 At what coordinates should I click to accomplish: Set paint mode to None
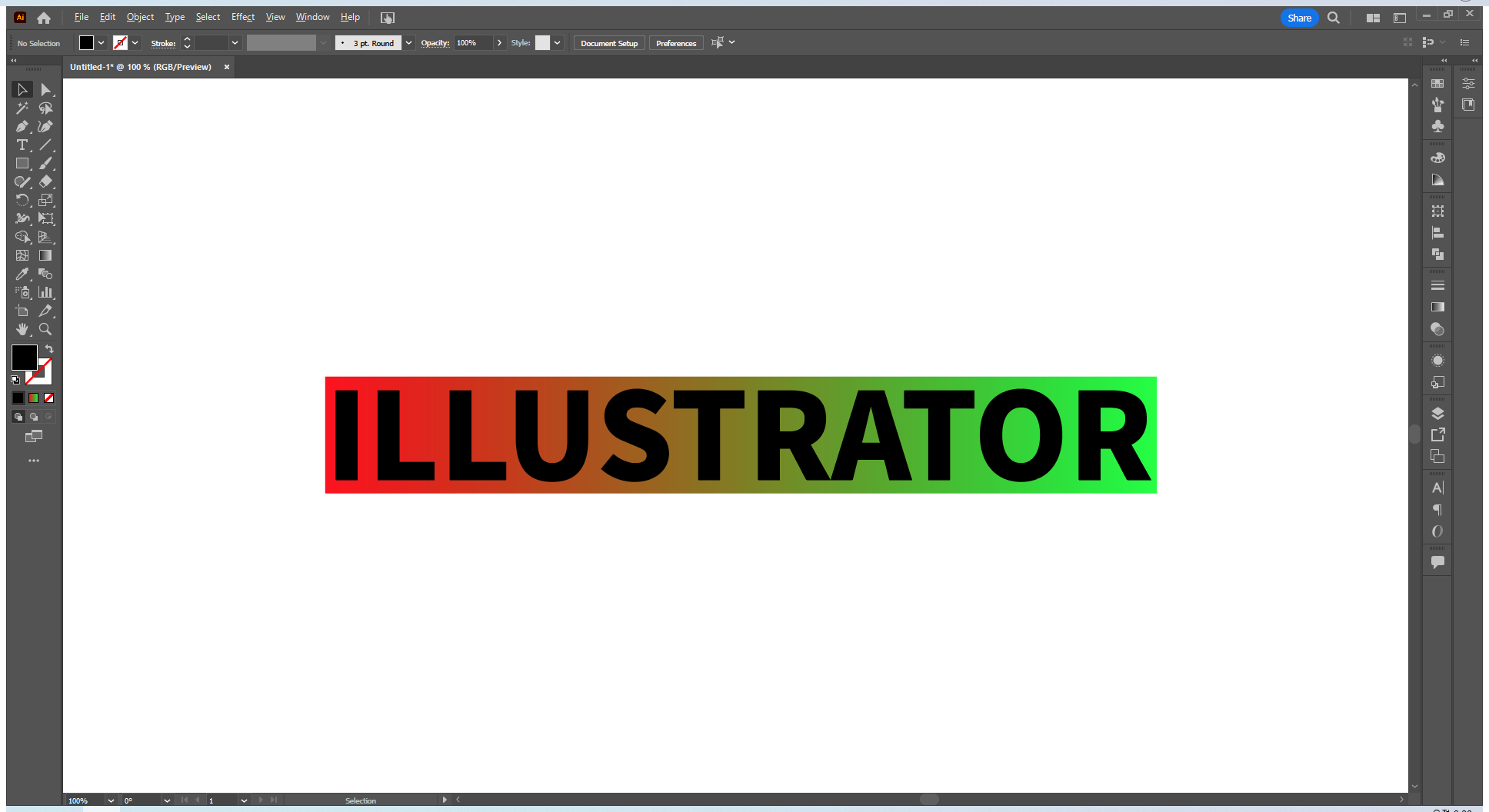49,398
